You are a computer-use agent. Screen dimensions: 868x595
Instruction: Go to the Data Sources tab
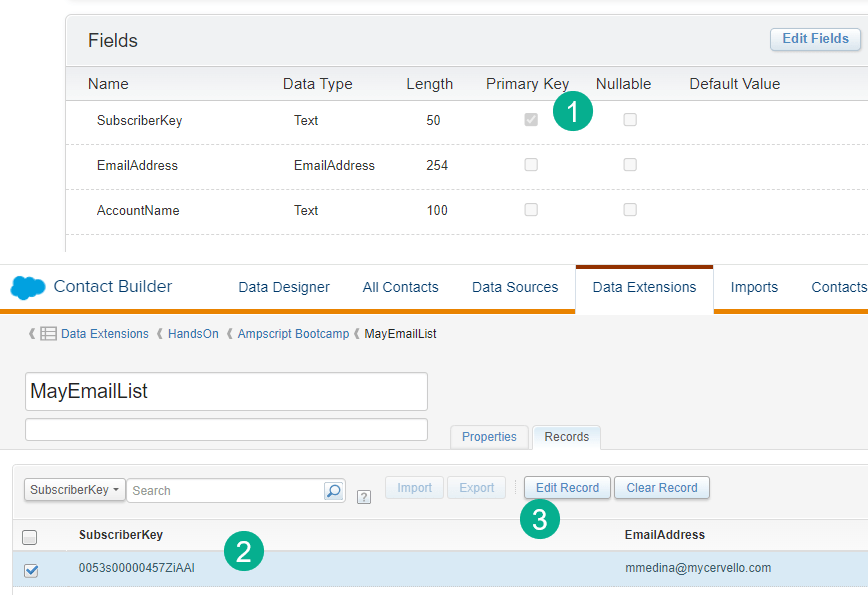[x=515, y=287]
